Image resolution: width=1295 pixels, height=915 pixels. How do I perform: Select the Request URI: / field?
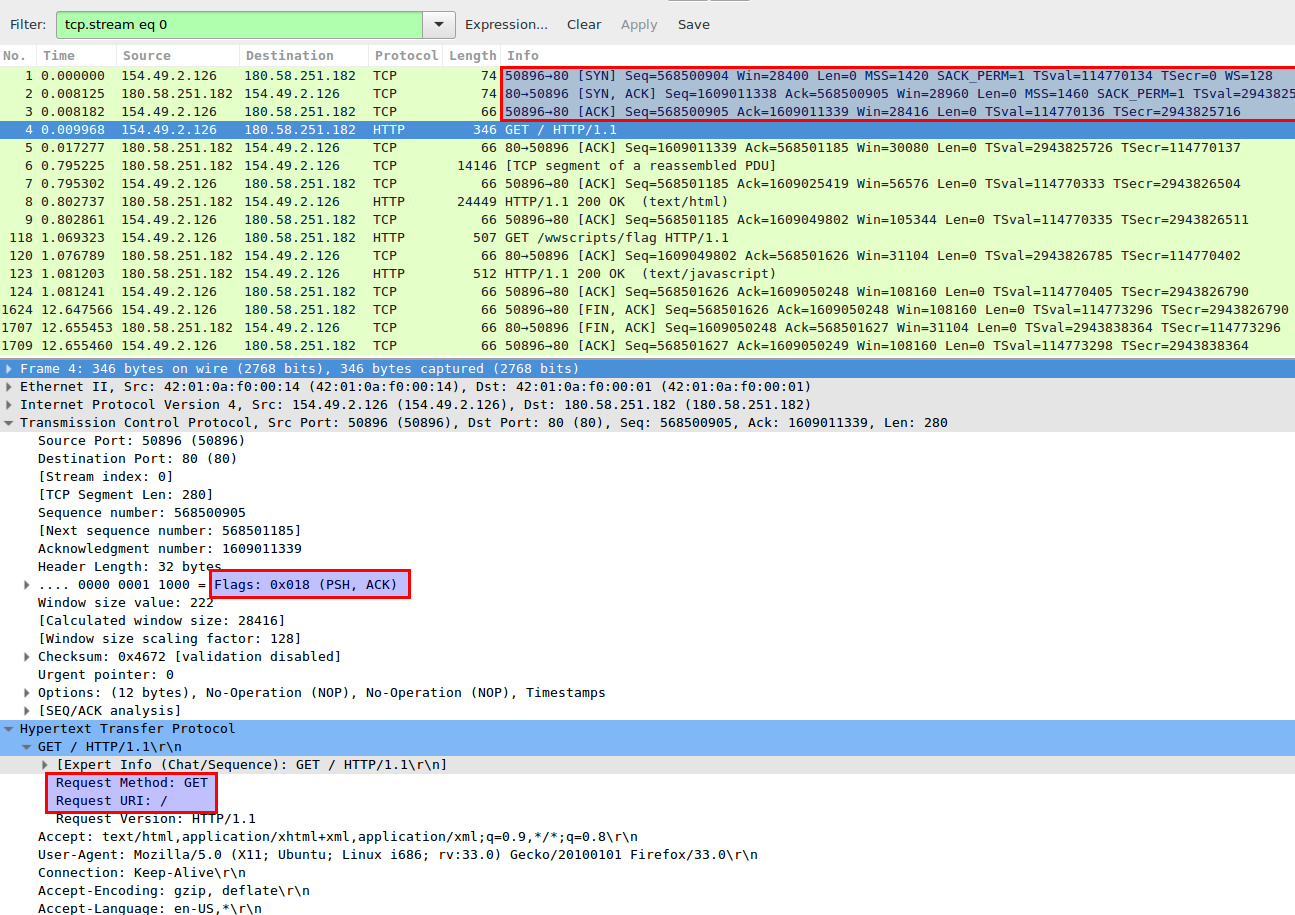tap(111, 801)
